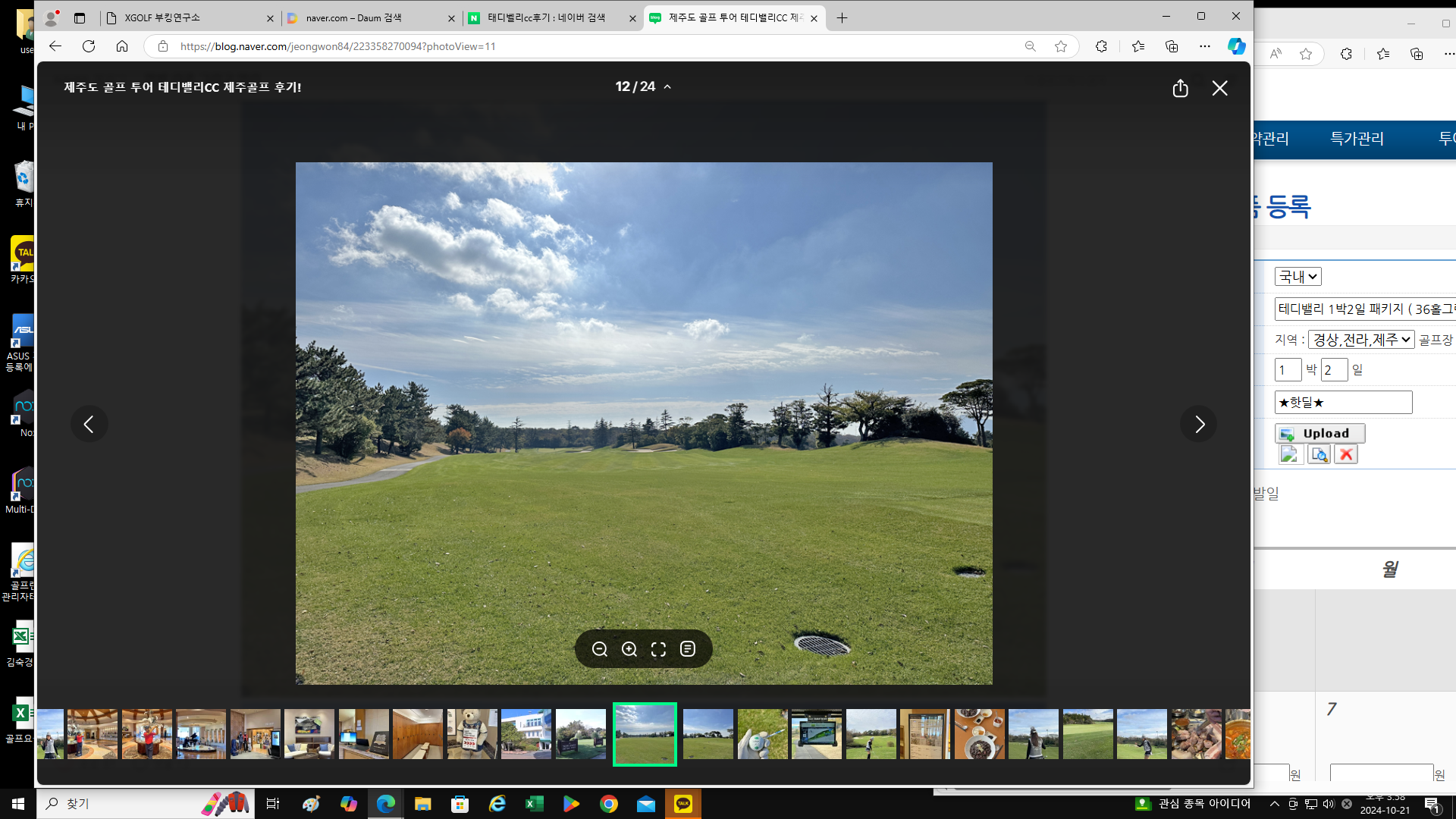Open Edge settings and more menu

pos(1205,46)
